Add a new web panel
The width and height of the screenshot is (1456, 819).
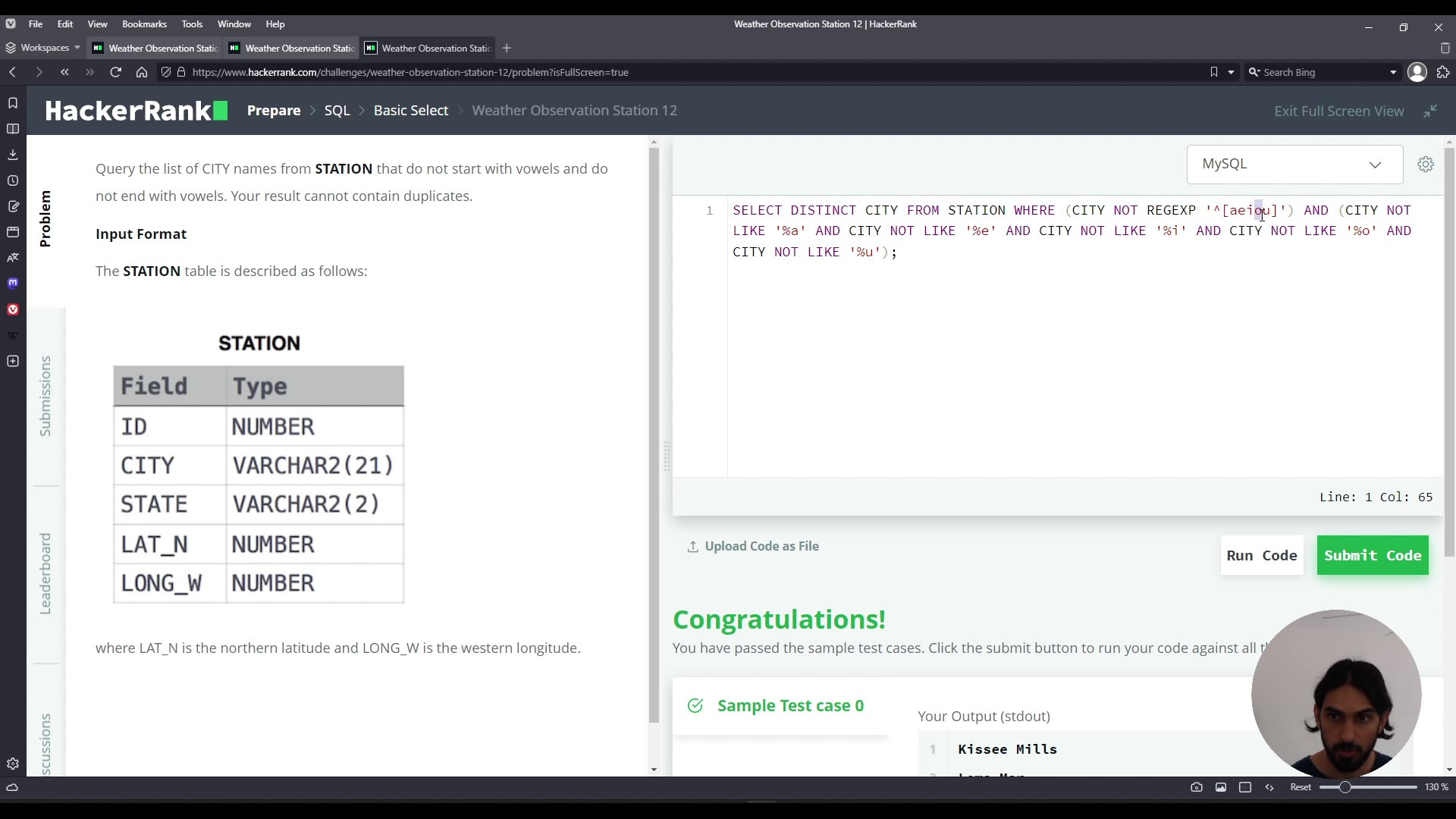point(12,362)
